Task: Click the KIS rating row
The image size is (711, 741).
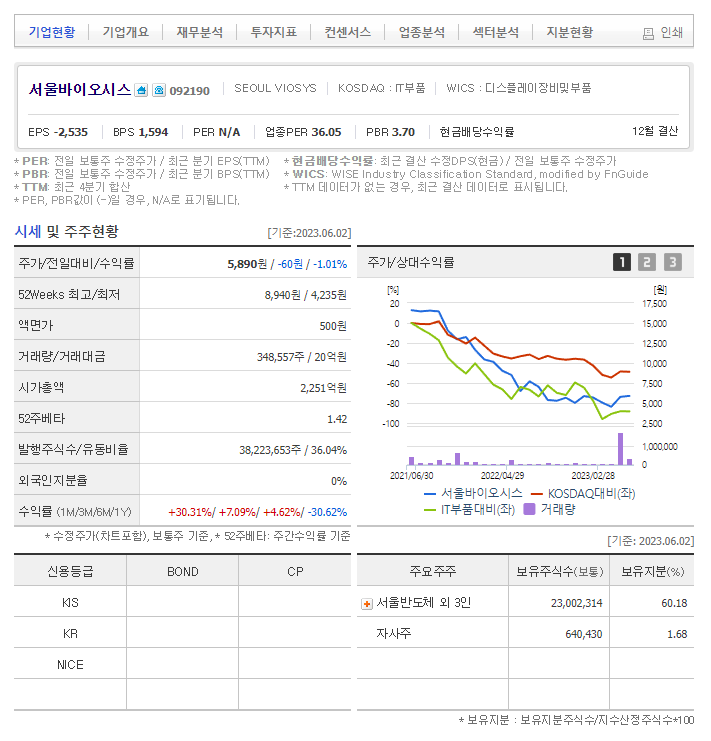Action: coord(182,603)
